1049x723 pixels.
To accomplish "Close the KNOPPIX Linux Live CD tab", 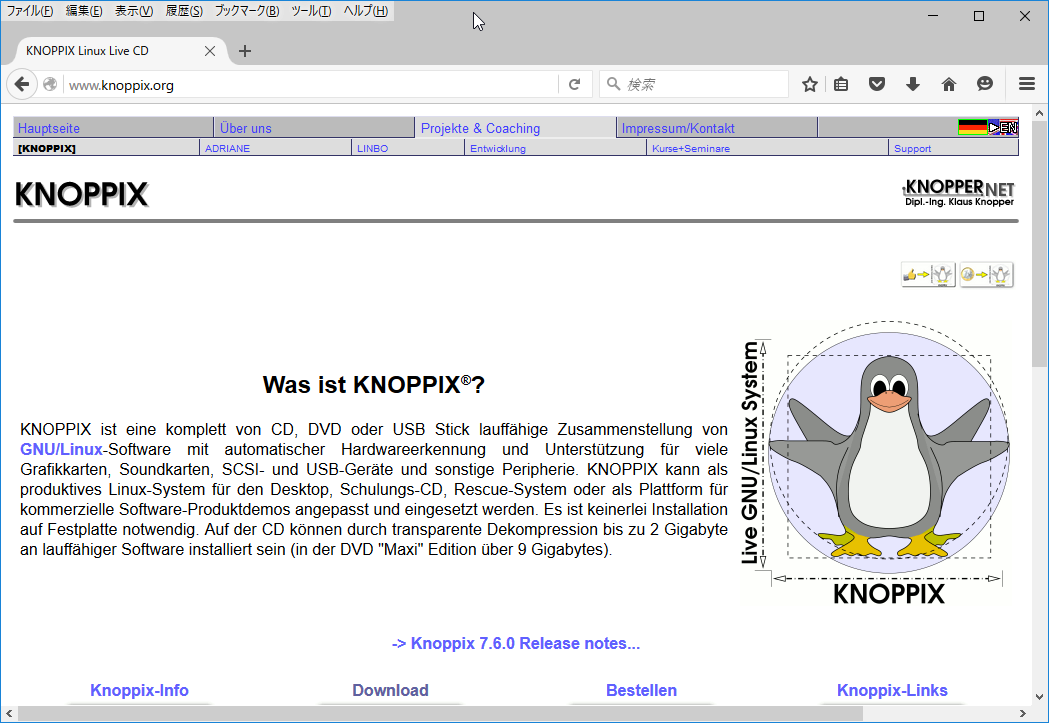I will (209, 51).
